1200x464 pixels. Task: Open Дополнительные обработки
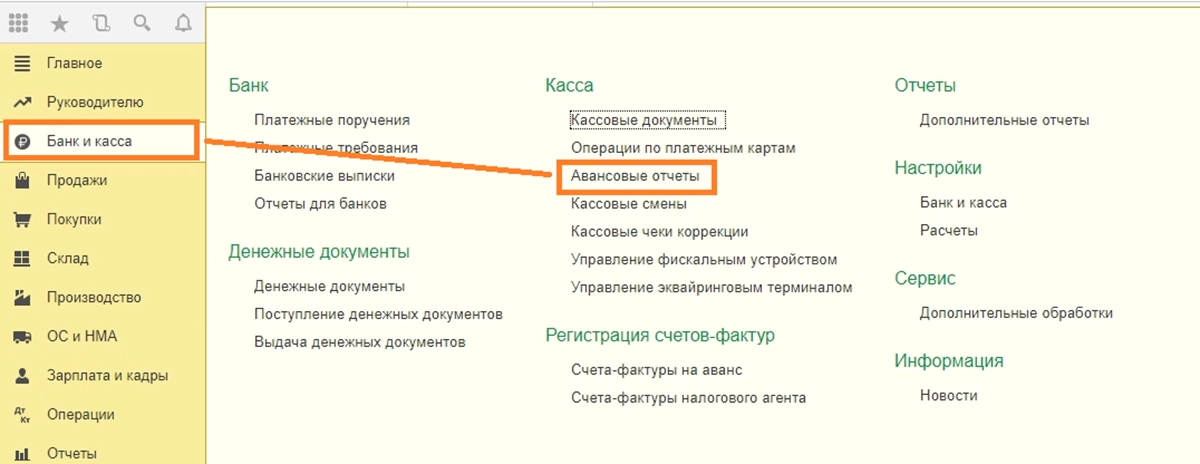coord(1016,313)
